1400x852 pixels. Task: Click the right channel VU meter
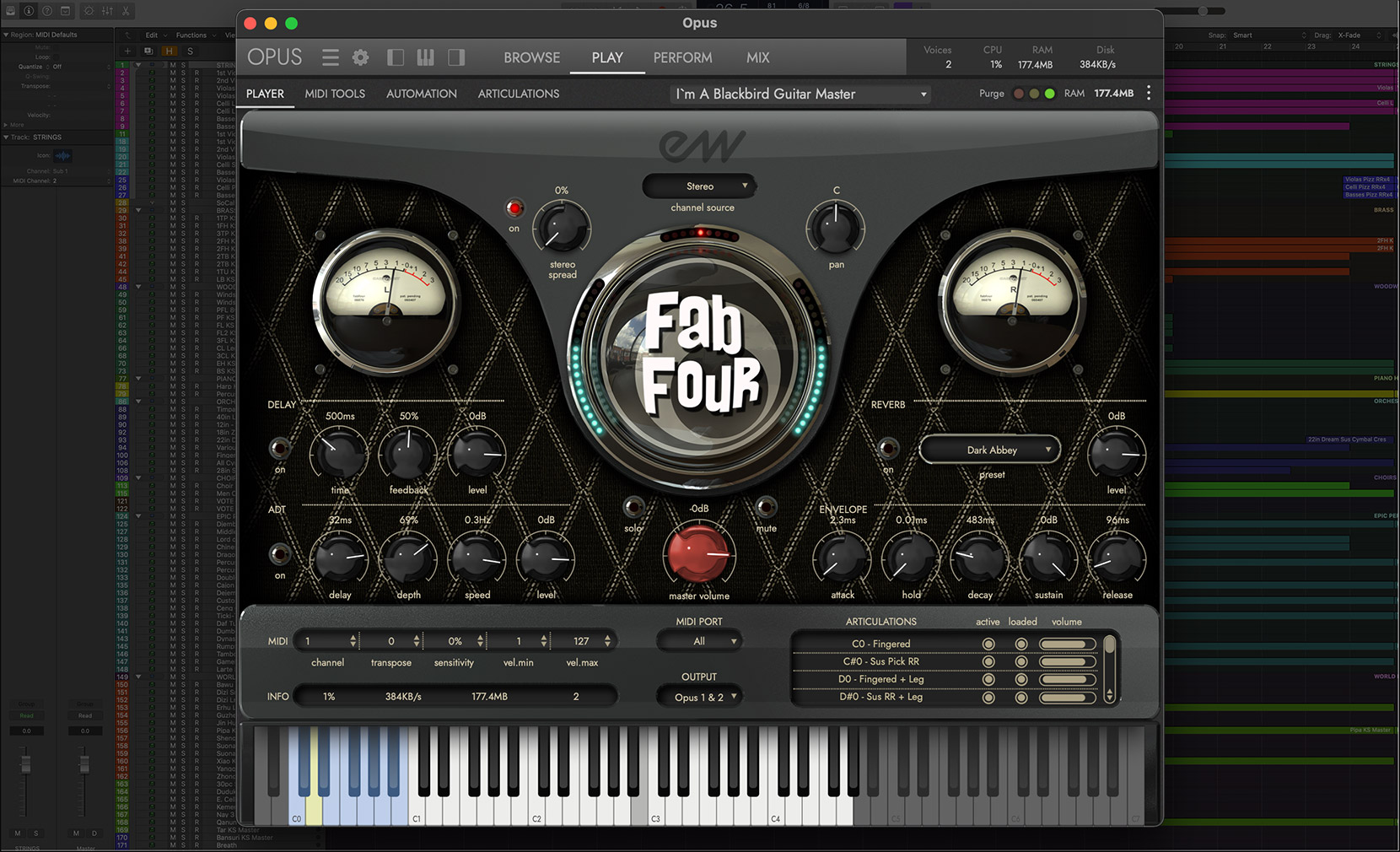1012,300
